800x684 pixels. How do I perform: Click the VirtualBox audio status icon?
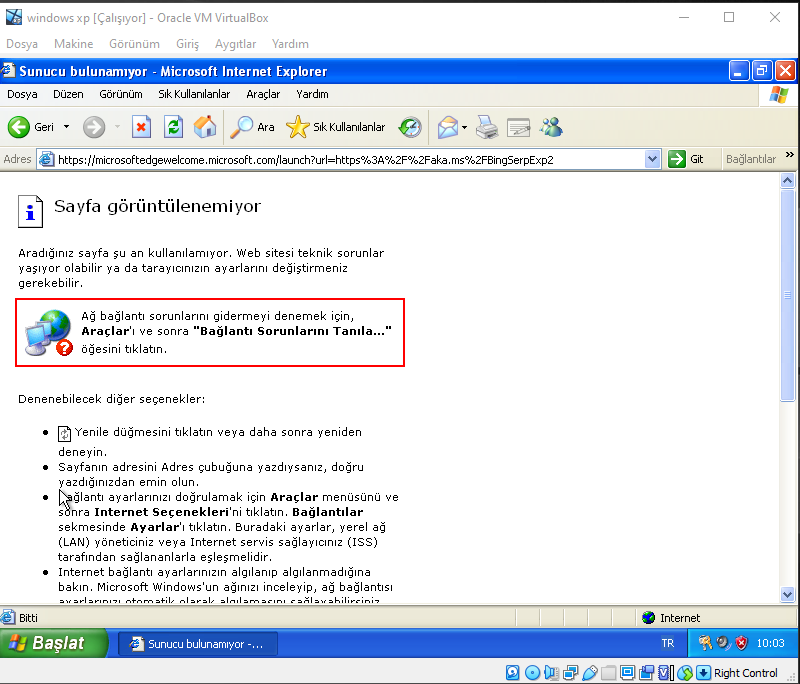tap(551, 673)
